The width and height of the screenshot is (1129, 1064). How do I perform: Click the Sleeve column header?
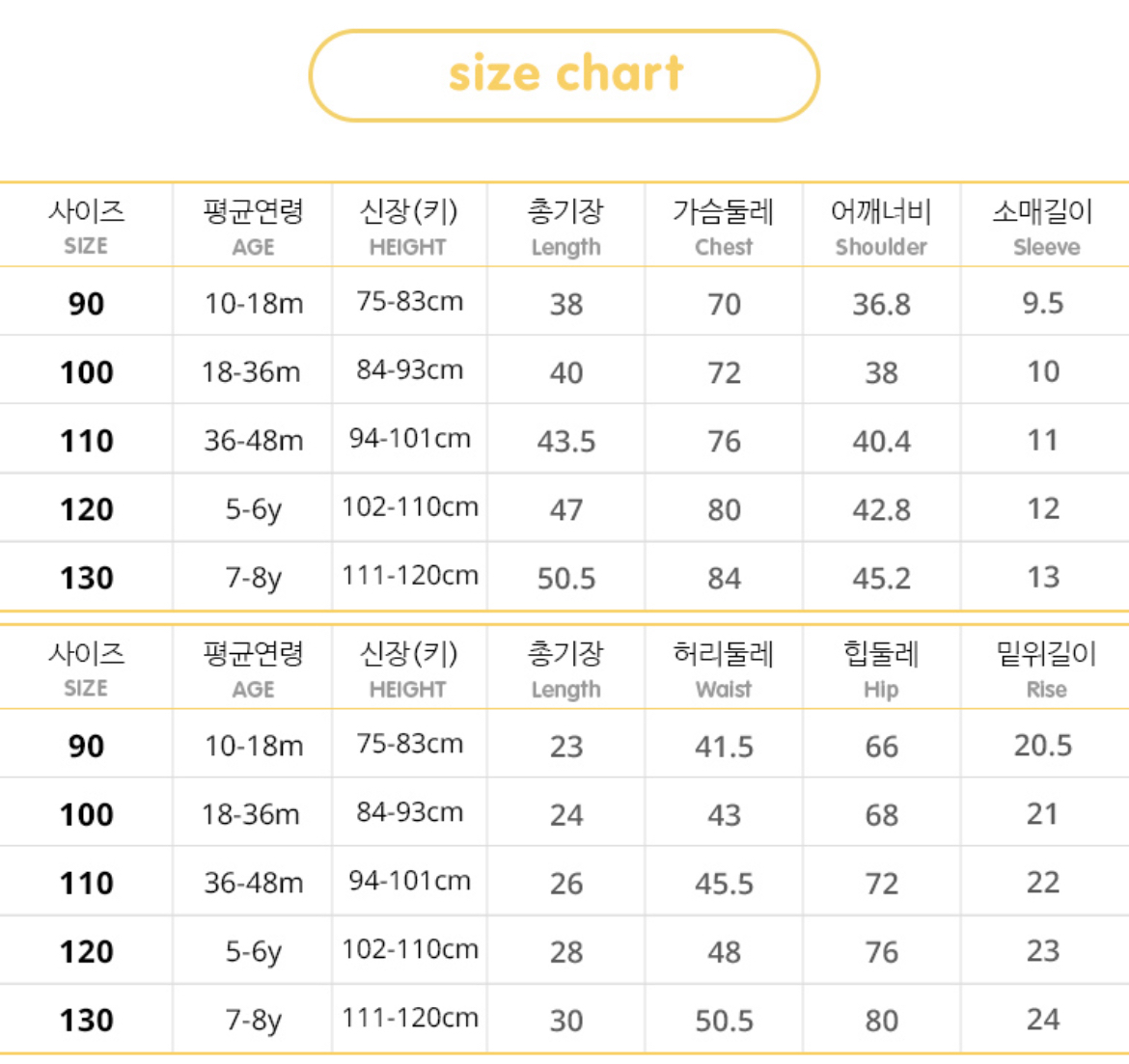(1044, 227)
